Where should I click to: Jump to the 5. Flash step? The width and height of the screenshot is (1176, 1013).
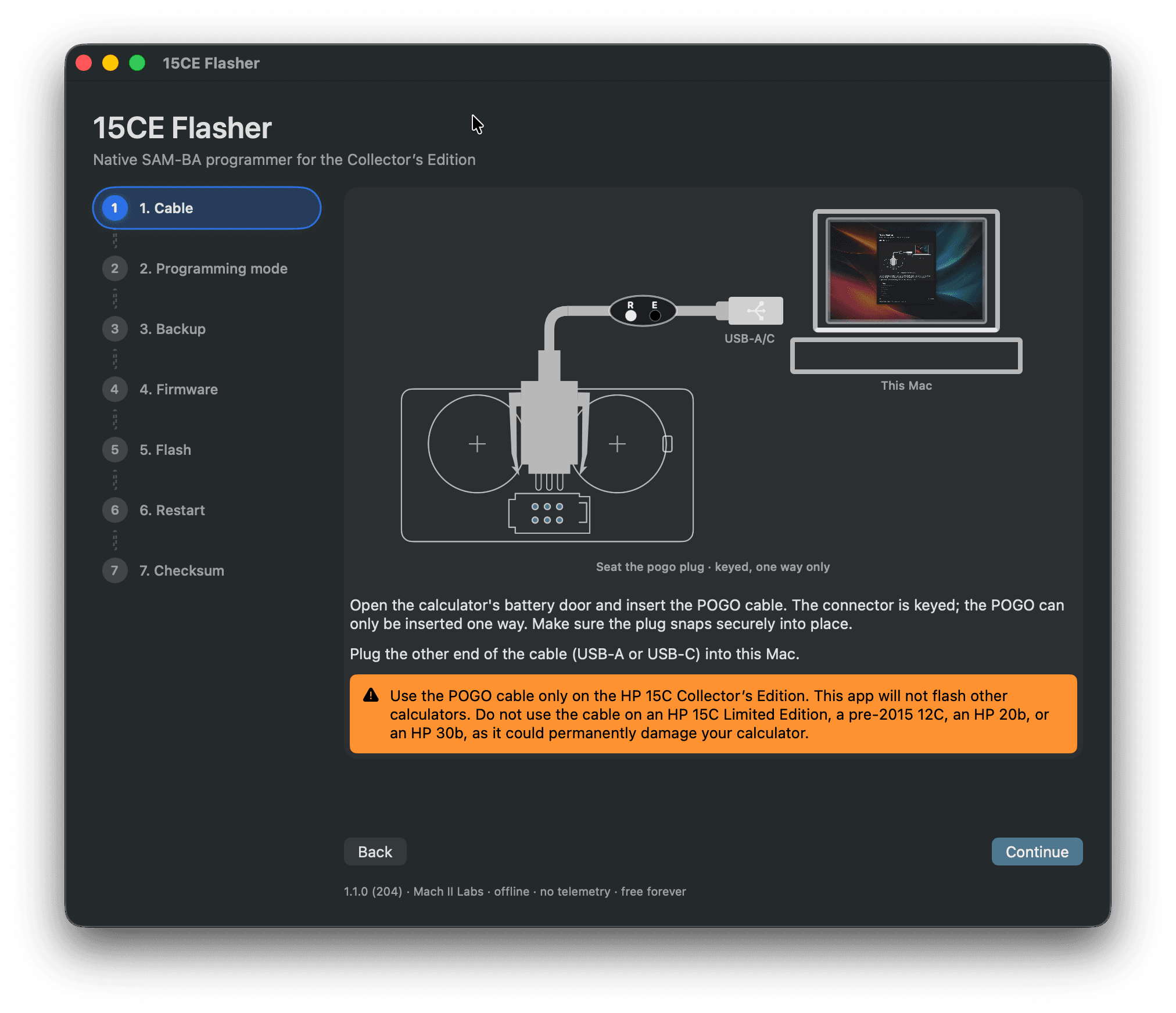click(x=147, y=450)
